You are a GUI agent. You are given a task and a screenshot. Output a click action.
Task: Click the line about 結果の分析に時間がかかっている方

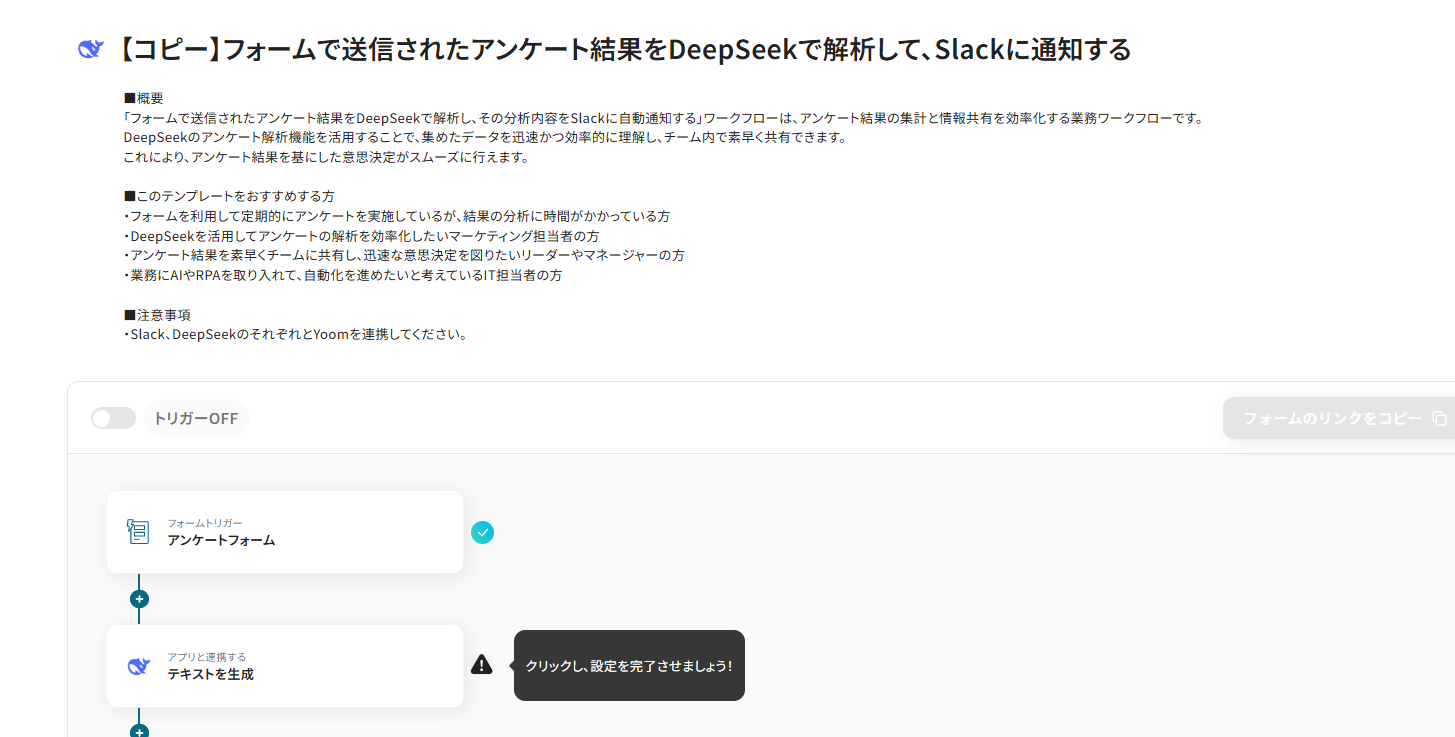(x=397, y=216)
